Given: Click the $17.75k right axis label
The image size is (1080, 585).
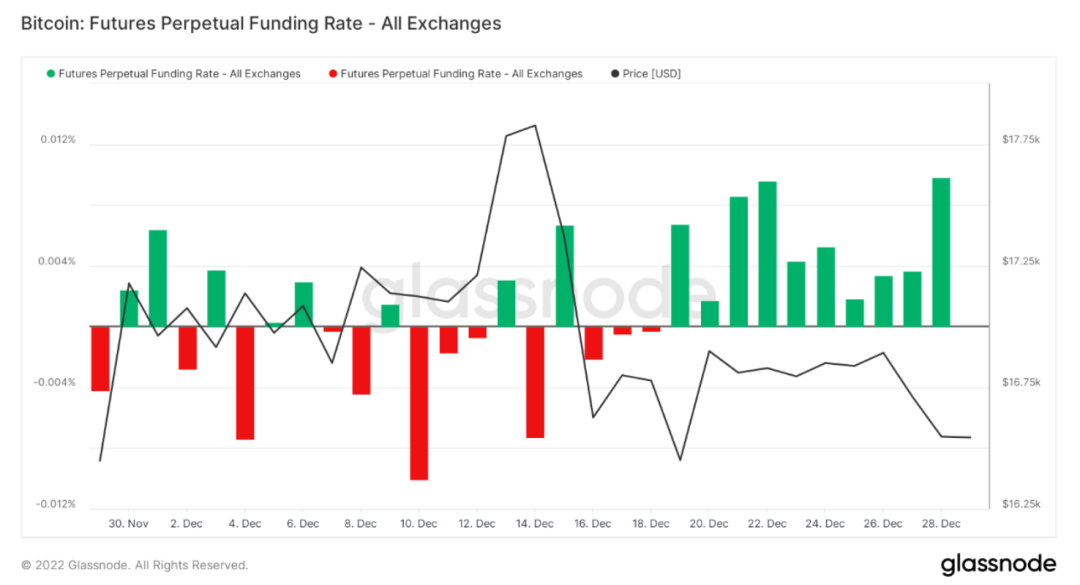Looking at the screenshot, I should [1020, 140].
